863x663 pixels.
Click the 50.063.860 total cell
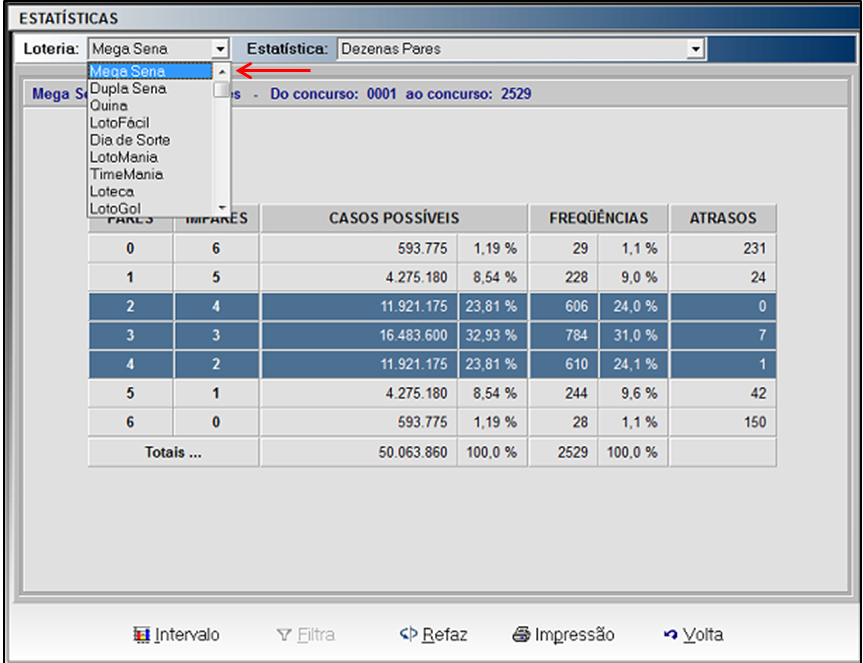[359, 452]
